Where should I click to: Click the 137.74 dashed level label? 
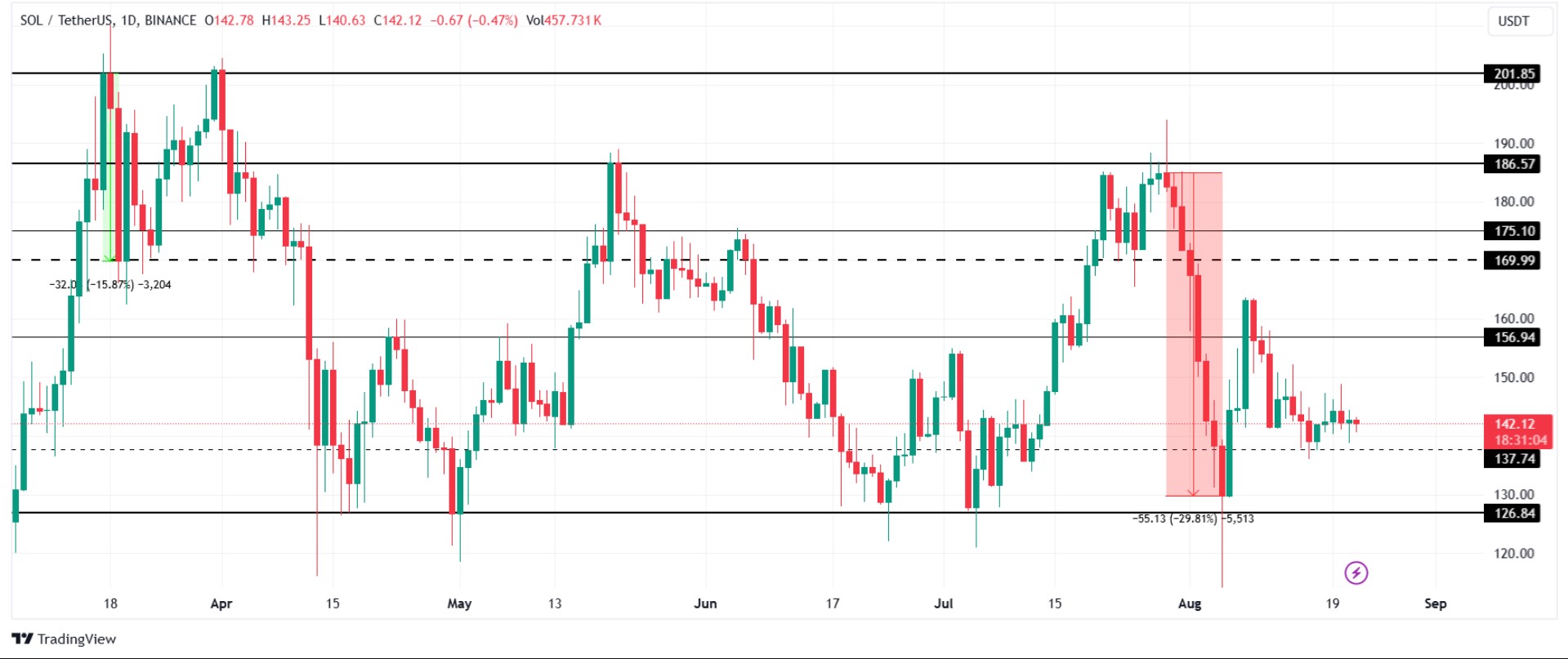pos(1513,459)
